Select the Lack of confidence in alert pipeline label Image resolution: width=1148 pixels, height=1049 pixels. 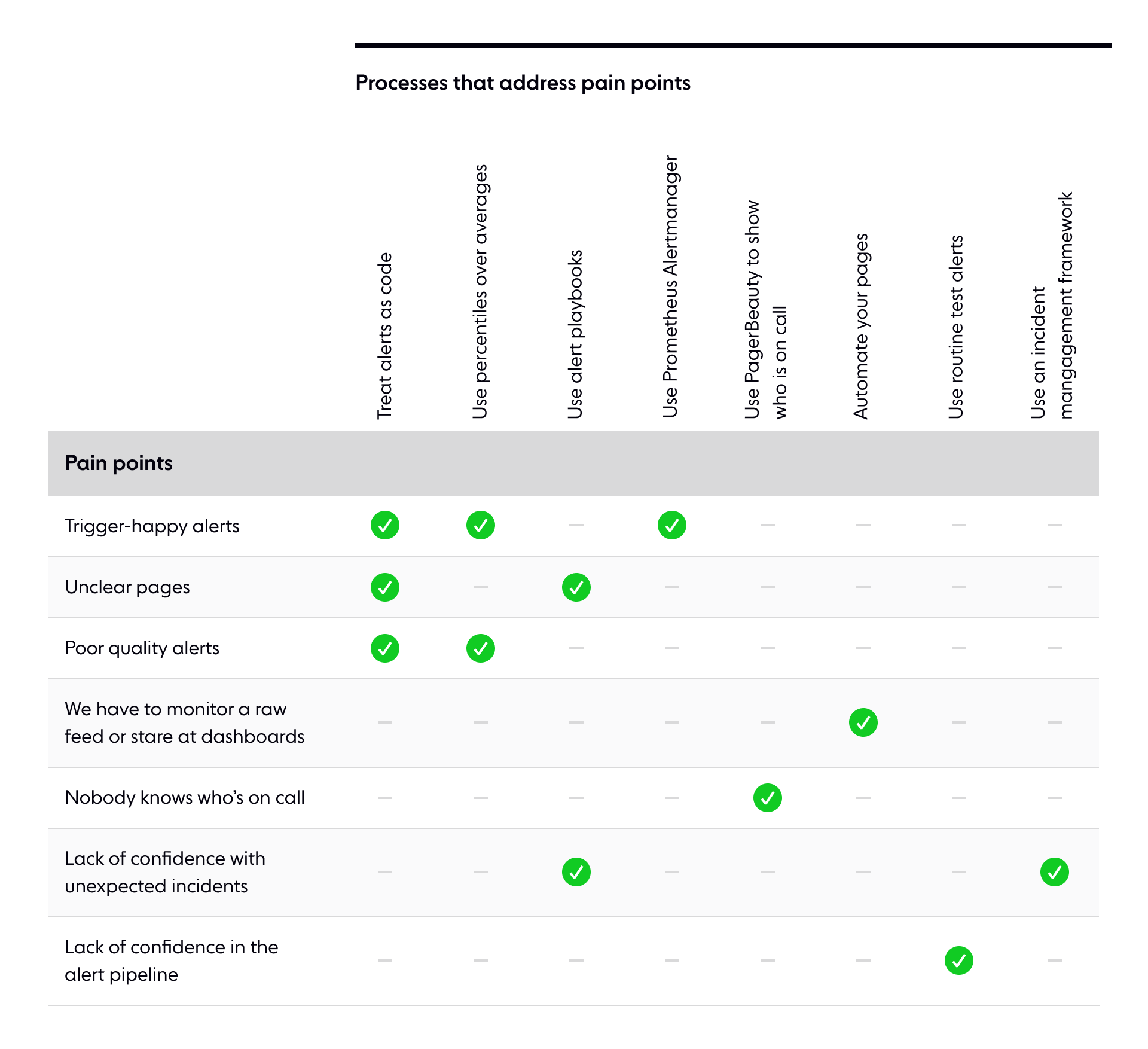[x=172, y=960]
